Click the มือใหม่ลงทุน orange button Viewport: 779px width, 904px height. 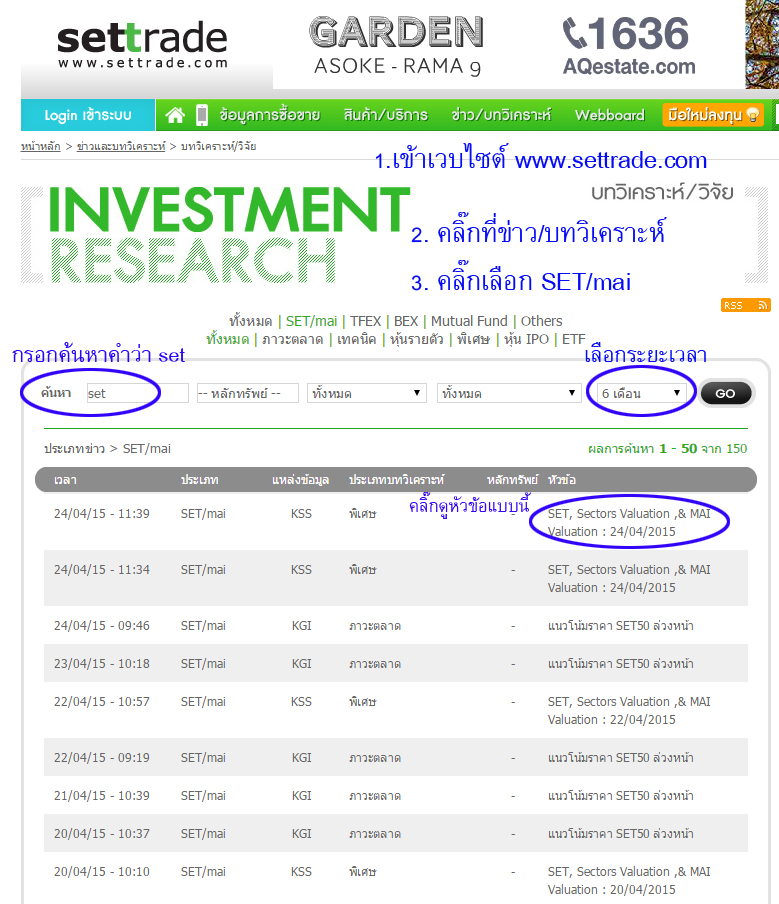tap(712, 115)
